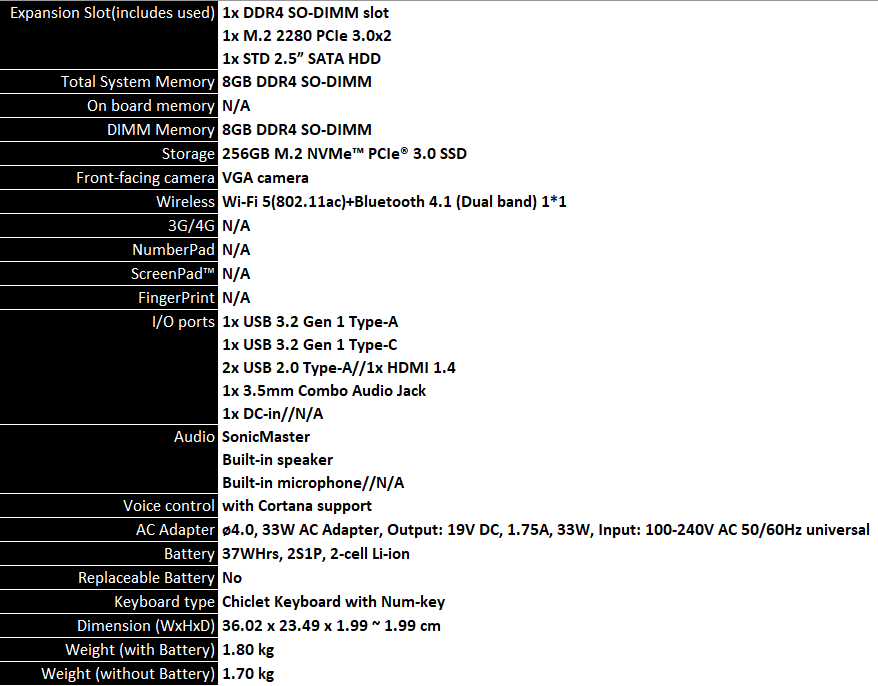Click the 'ScreenPad™' label cell
This screenshot has height=686, width=878.
pyautogui.click(x=172, y=274)
